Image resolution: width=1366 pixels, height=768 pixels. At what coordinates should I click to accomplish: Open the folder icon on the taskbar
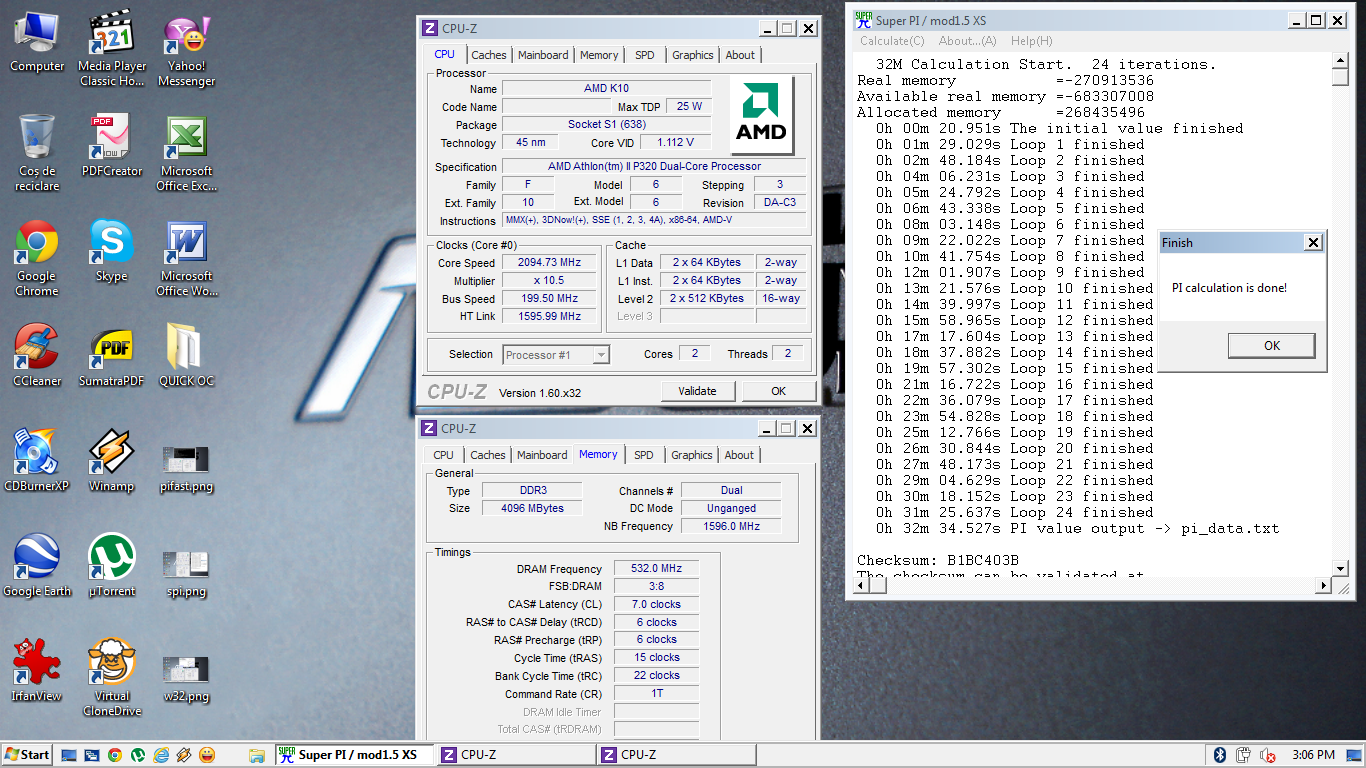click(x=257, y=755)
